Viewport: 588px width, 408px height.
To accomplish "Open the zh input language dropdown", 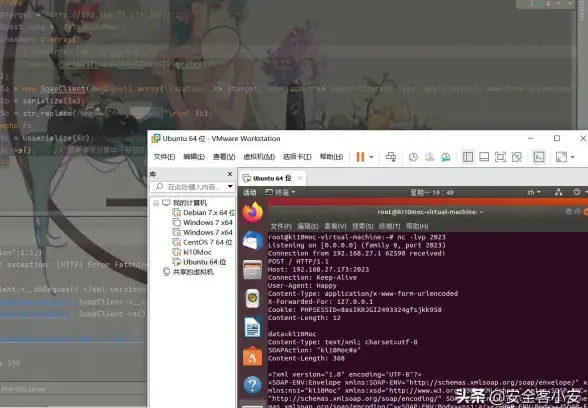I will click(x=534, y=192).
